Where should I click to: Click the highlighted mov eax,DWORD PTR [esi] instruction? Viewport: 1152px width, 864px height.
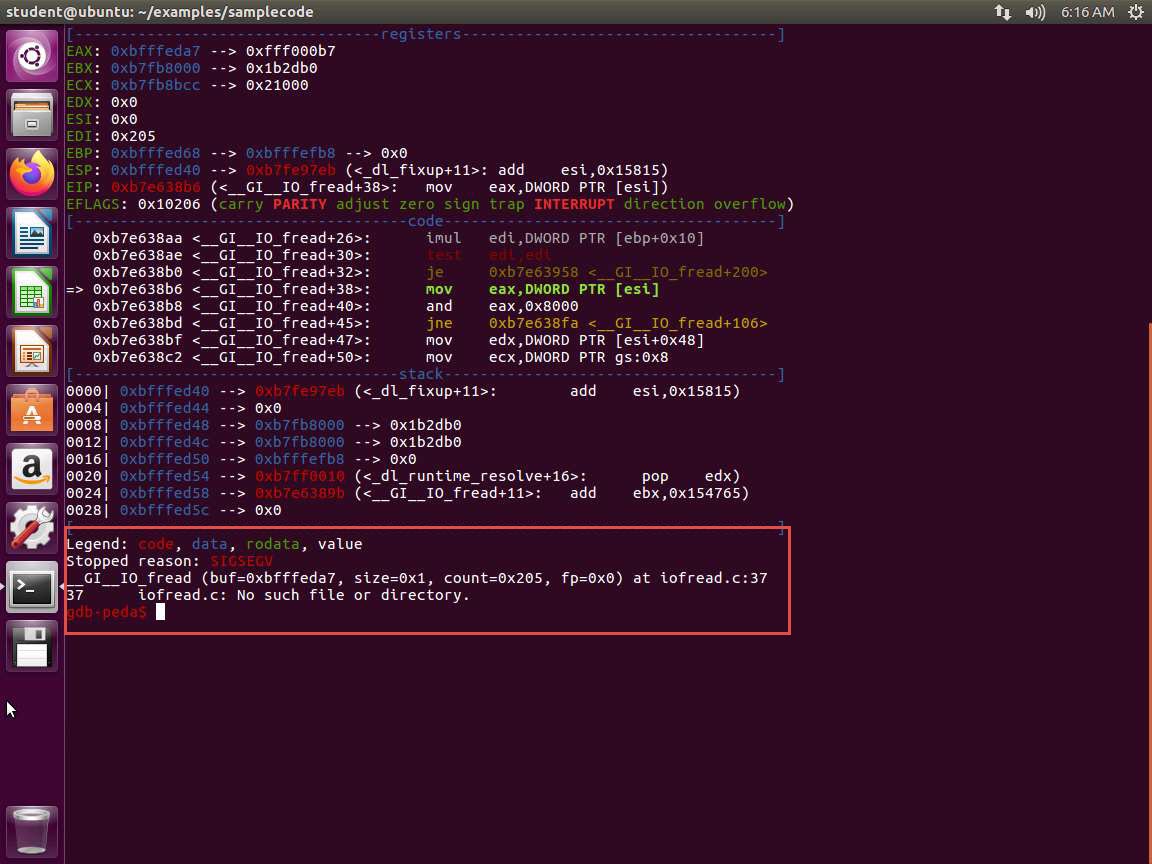click(574, 289)
